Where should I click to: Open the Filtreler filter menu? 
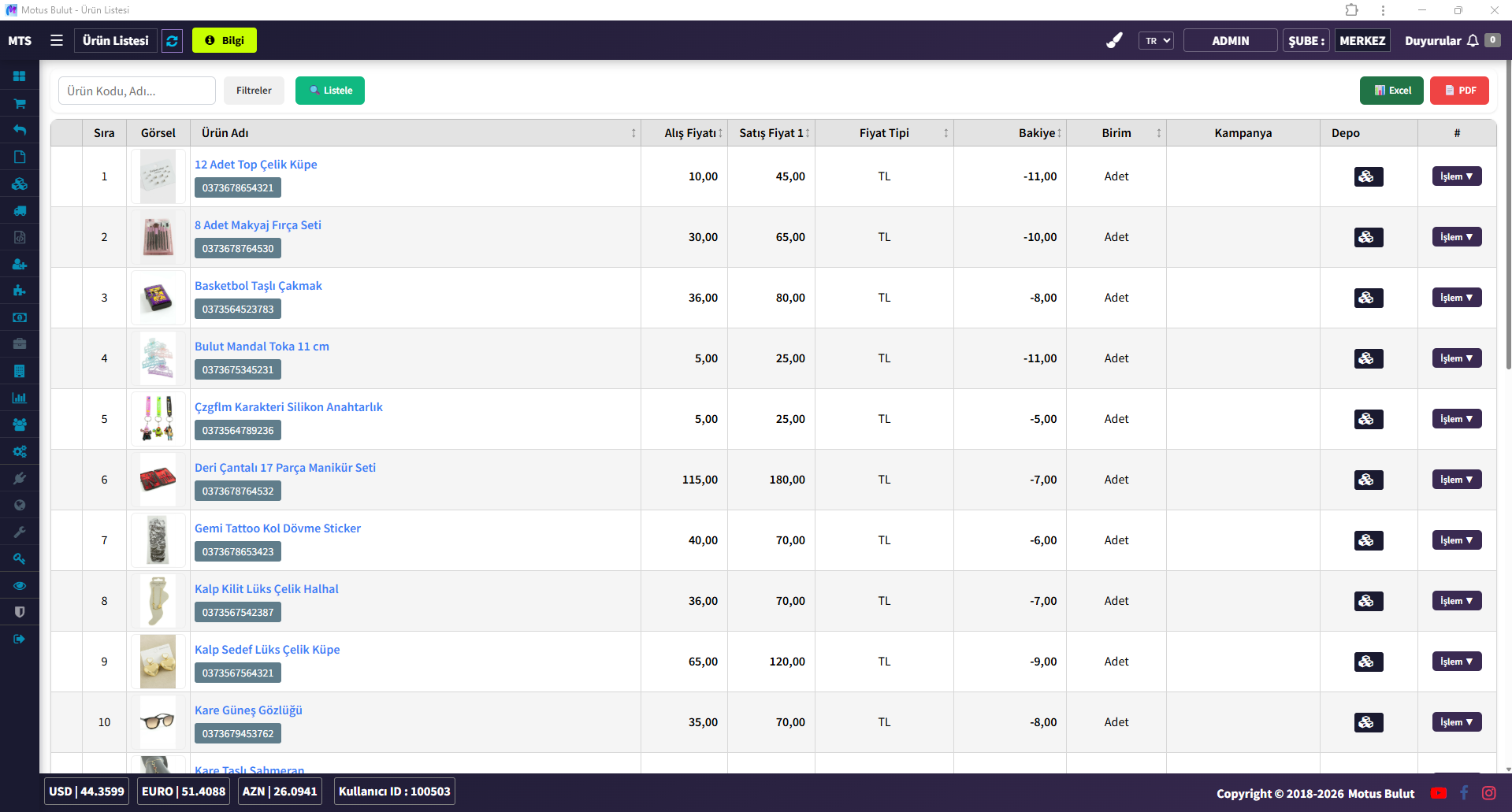point(254,91)
